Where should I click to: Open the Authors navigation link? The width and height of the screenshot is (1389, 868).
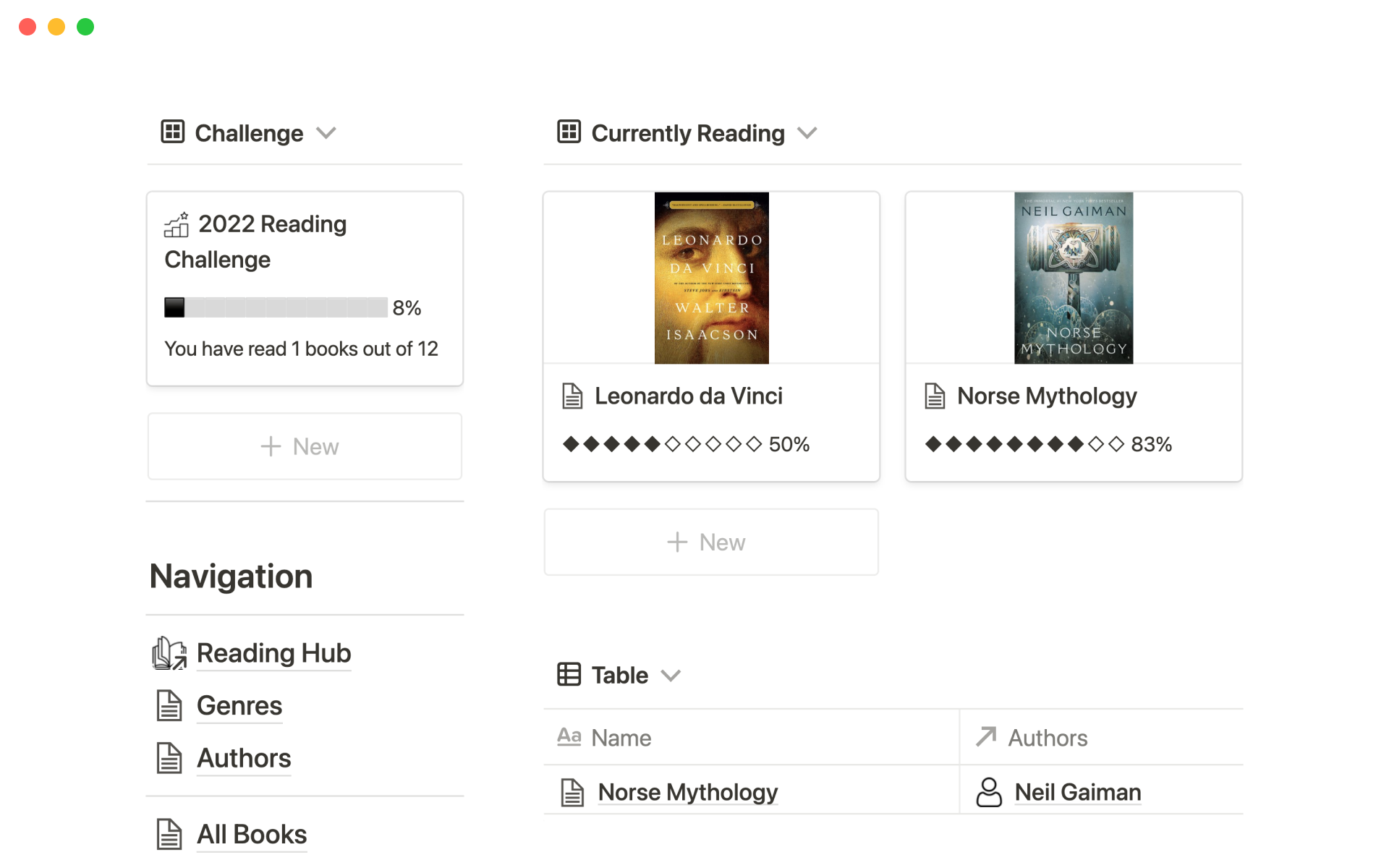[x=244, y=758]
